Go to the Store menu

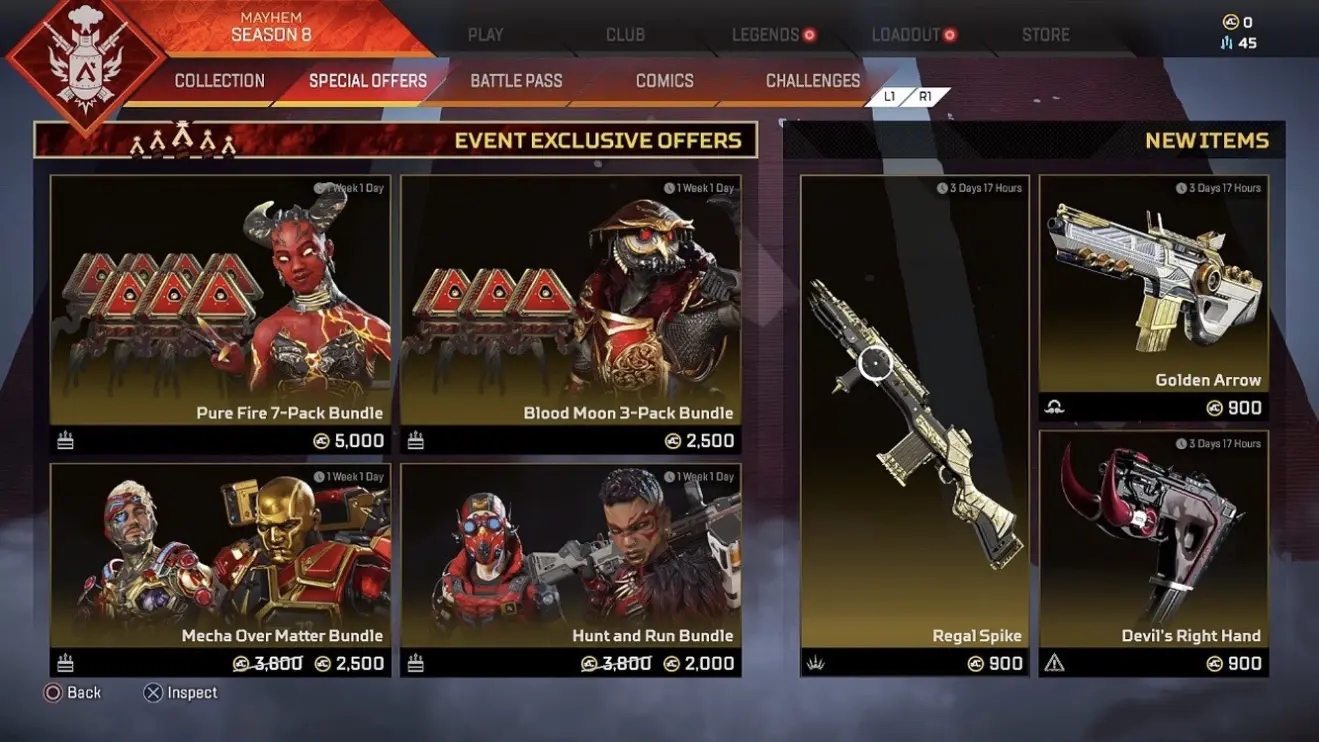click(1046, 35)
